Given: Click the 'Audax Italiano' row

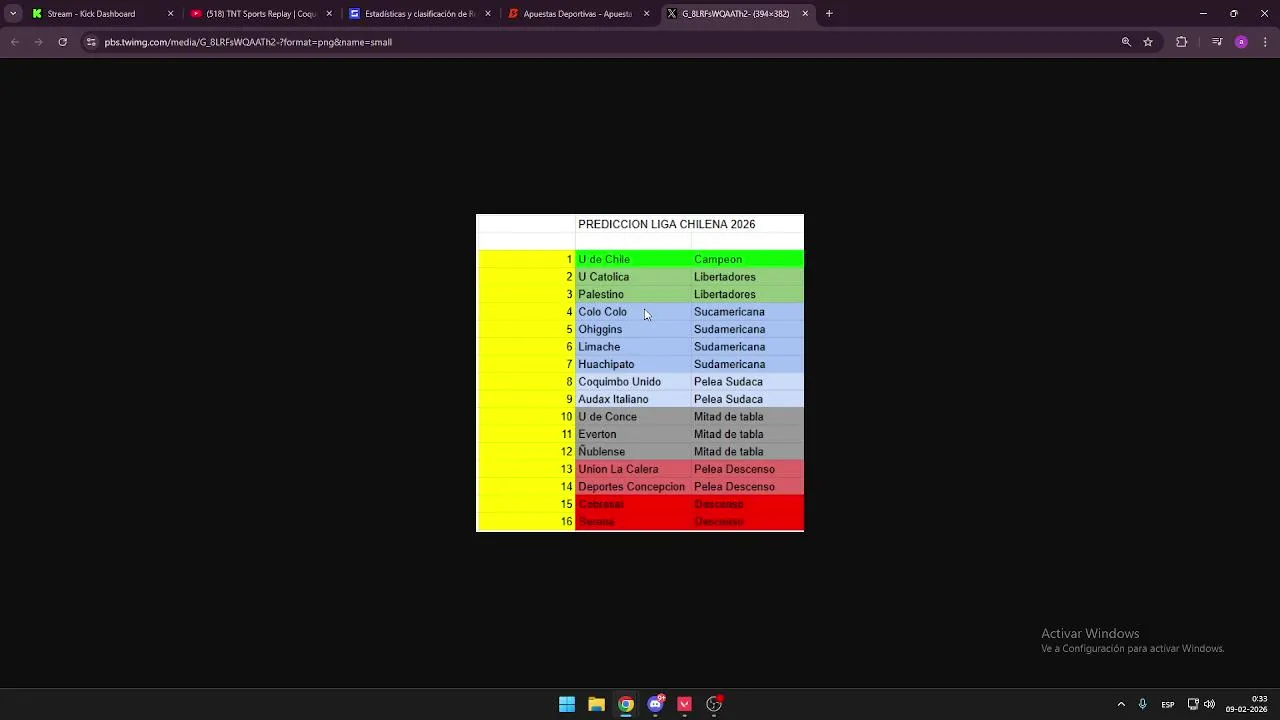Looking at the screenshot, I should tap(640, 399).
